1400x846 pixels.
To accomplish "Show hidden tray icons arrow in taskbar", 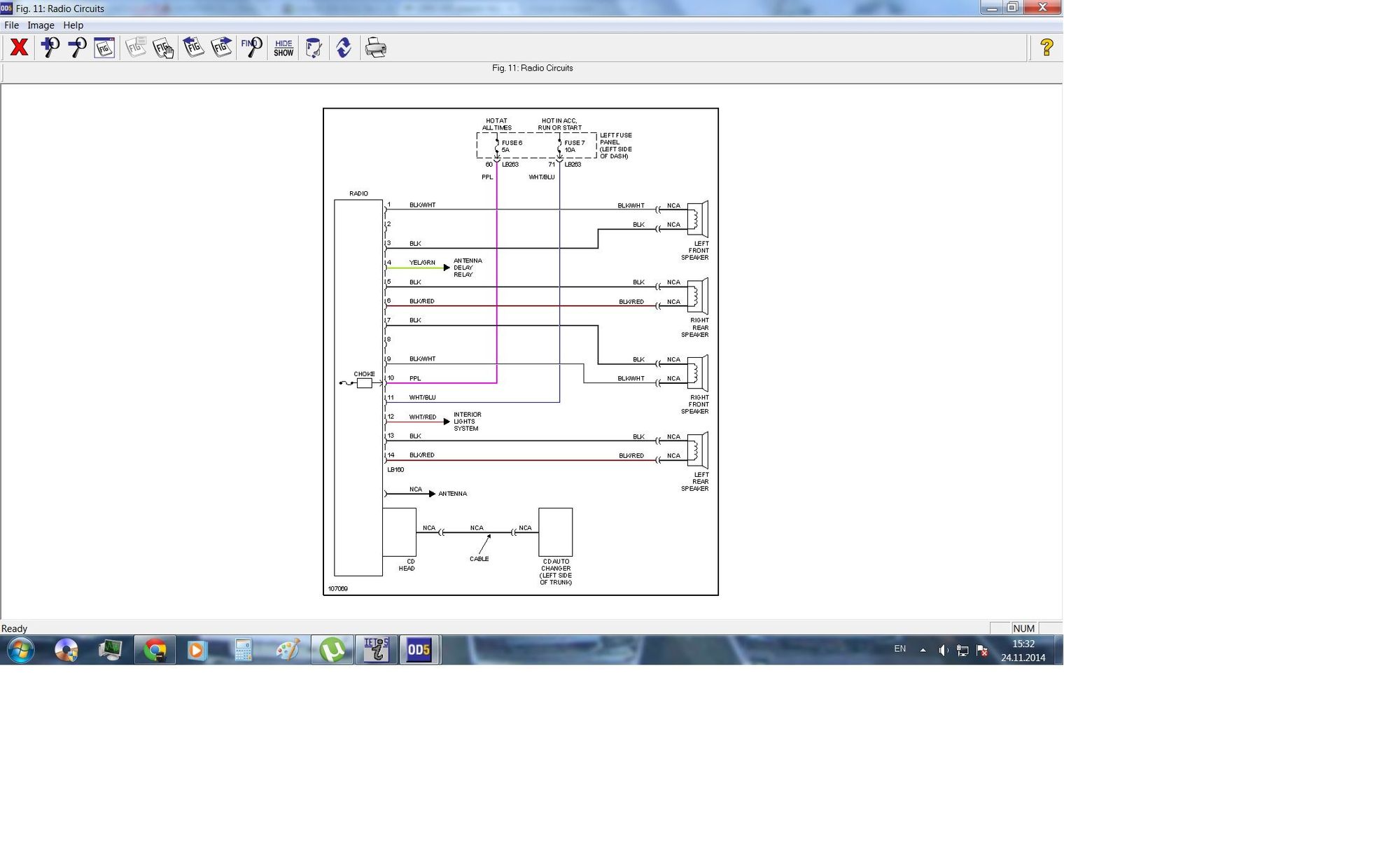I will tap(923, 650).
